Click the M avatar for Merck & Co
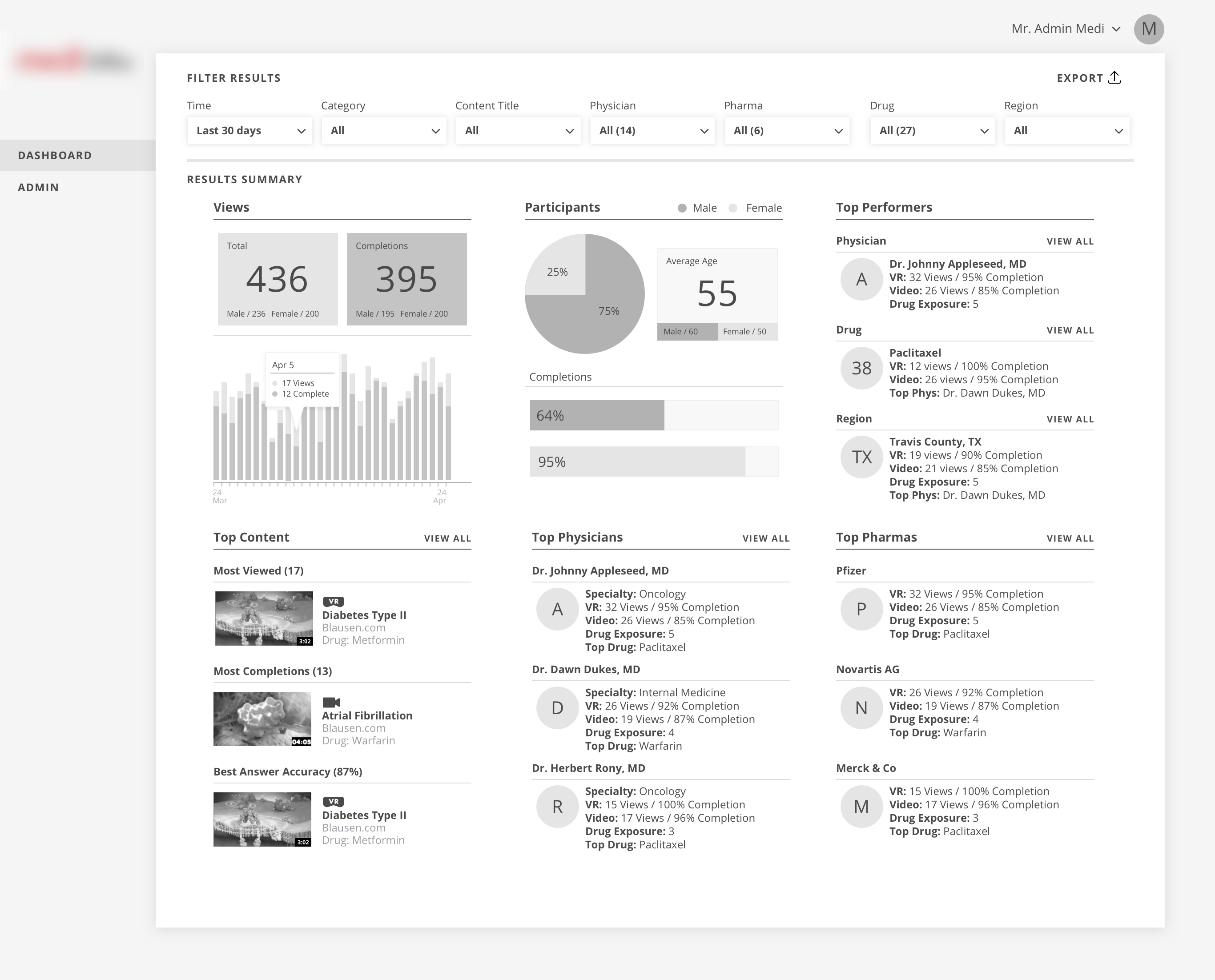Image resolution: width=1215 pixels, height=980 pixels. point(861,807)
